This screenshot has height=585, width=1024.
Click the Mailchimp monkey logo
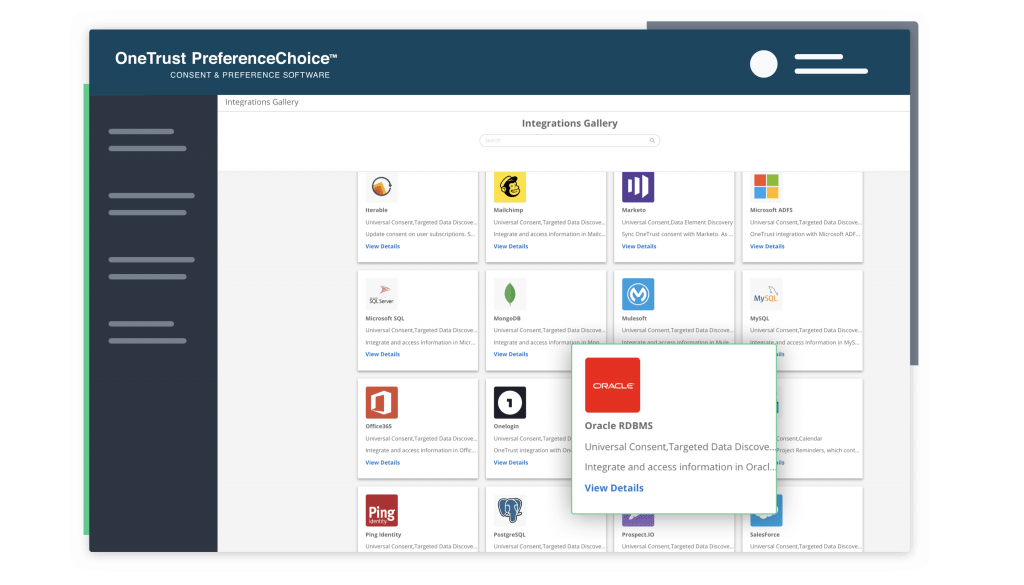click(509, 187)
